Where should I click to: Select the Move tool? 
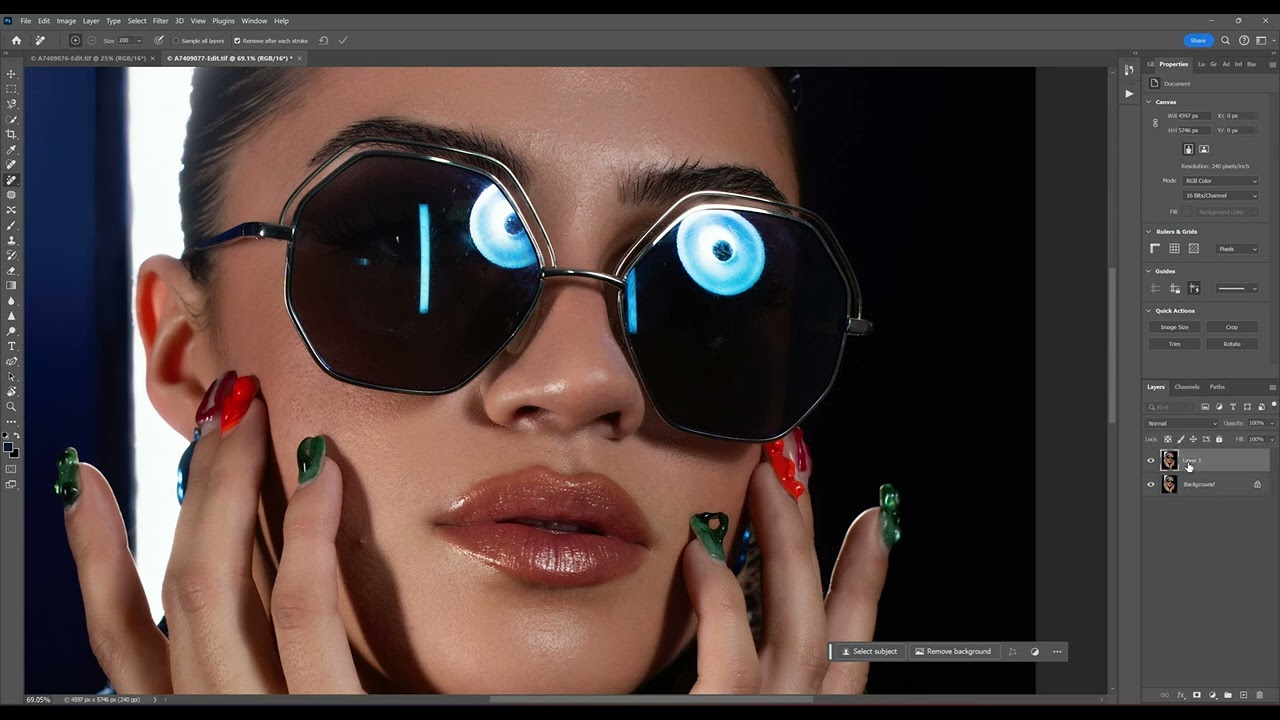tap(12, 74)
